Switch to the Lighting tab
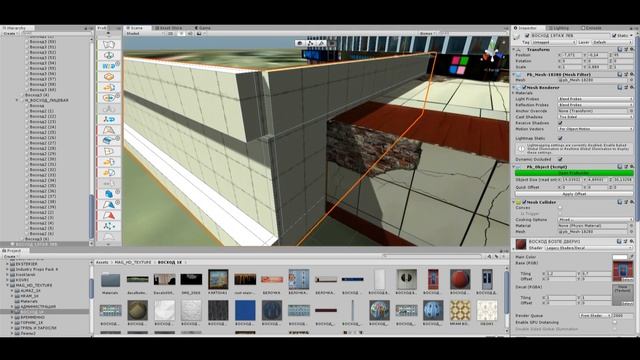This screenshot has width=640, height=360. [x=560, y=28]
